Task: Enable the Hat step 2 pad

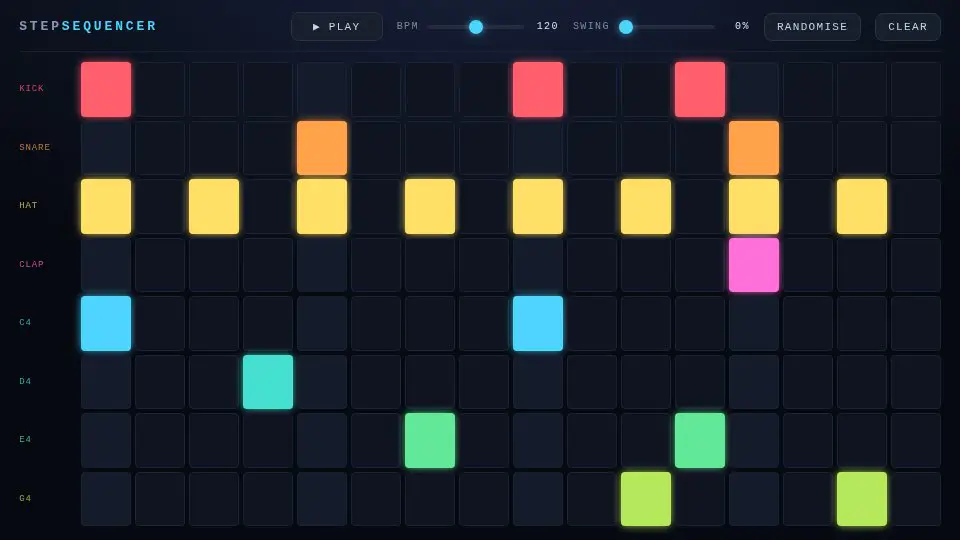Action: (x=160, y=206)
